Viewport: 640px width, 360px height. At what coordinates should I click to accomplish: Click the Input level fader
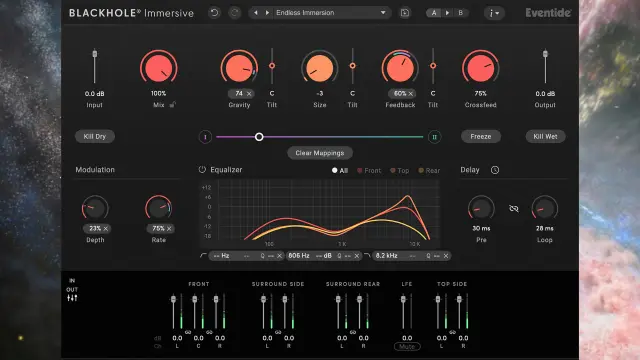tap(95, 54)
